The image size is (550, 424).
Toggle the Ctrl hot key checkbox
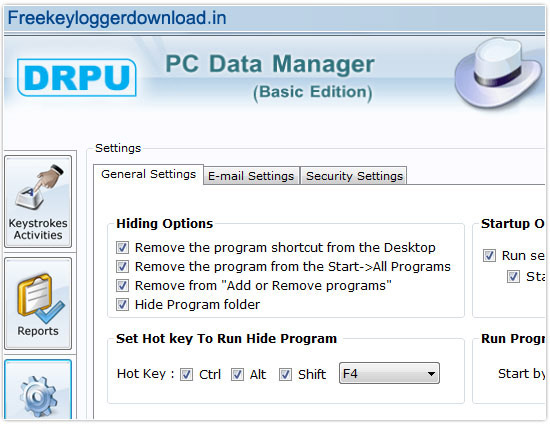coord(186,375)
